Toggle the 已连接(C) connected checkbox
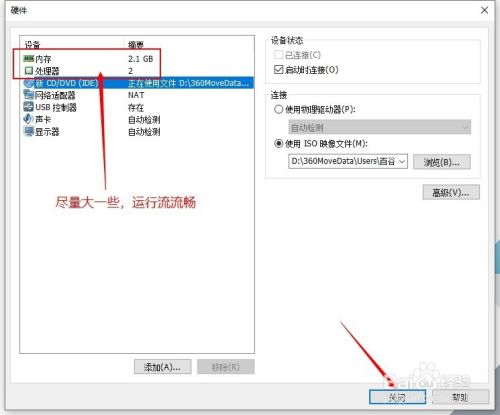The width and height of the screenshot is (500, 415). (278, 55)
